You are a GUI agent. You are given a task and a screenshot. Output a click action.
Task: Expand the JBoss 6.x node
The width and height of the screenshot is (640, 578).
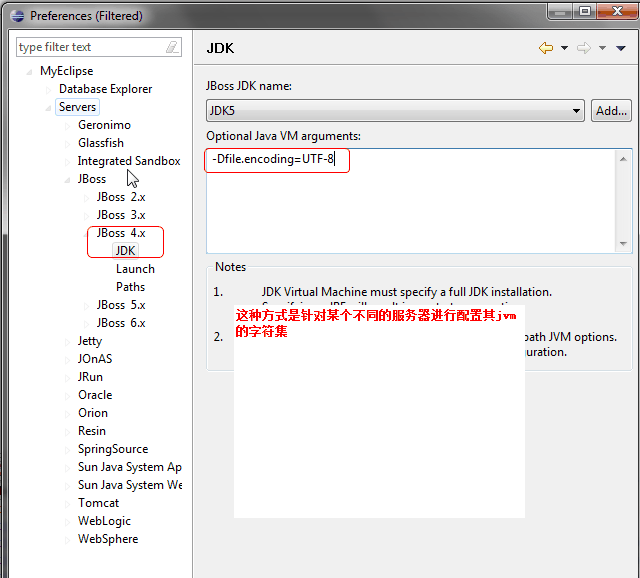pos(86,324)
